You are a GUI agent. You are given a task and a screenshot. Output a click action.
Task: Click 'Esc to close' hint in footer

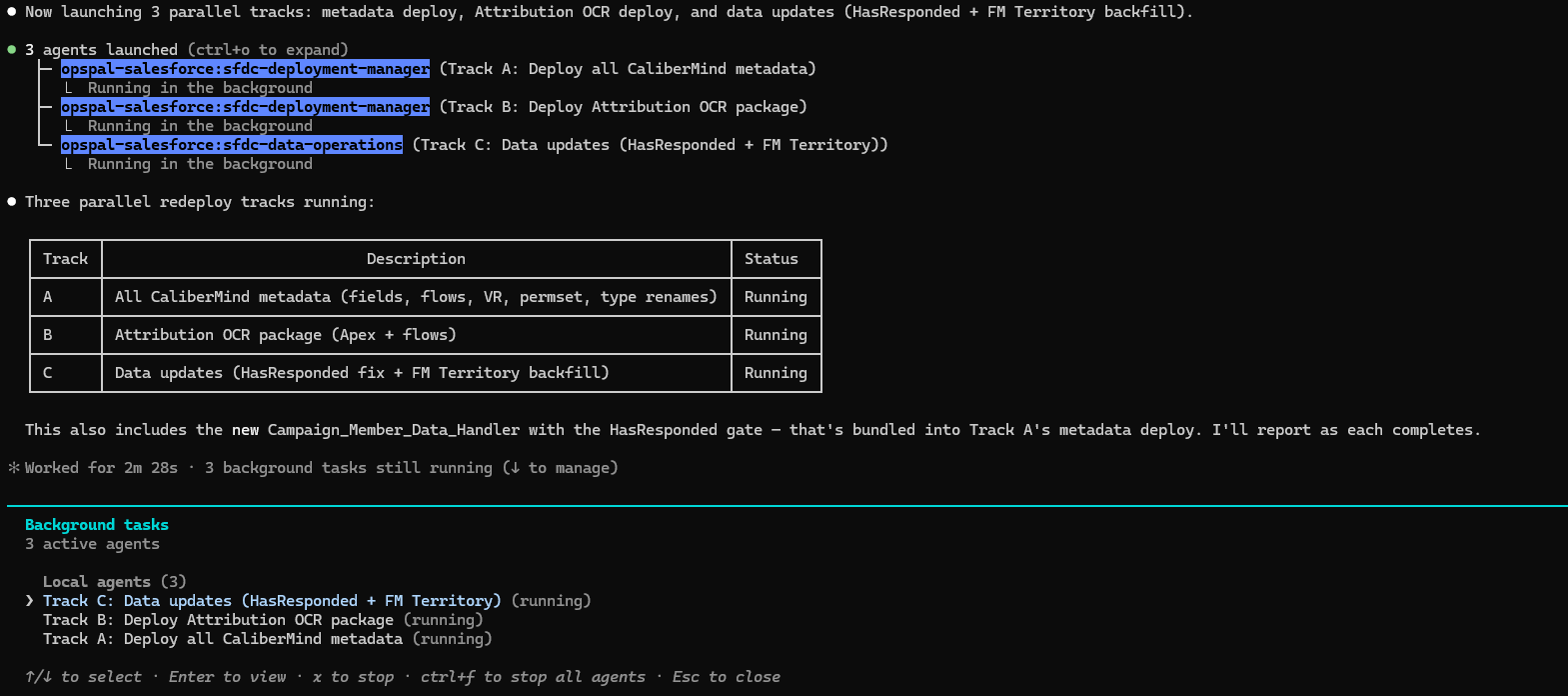[727, 677]
